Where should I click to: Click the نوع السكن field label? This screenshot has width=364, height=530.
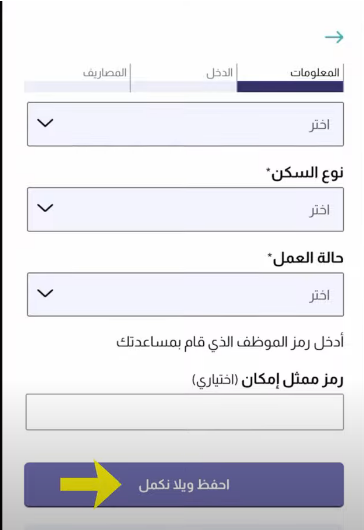305,173
